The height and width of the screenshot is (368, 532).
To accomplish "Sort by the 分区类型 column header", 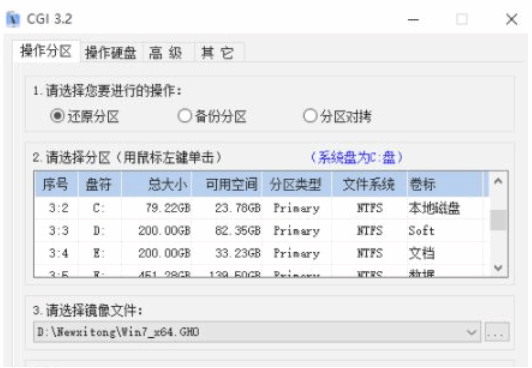I will click(296, 185).
